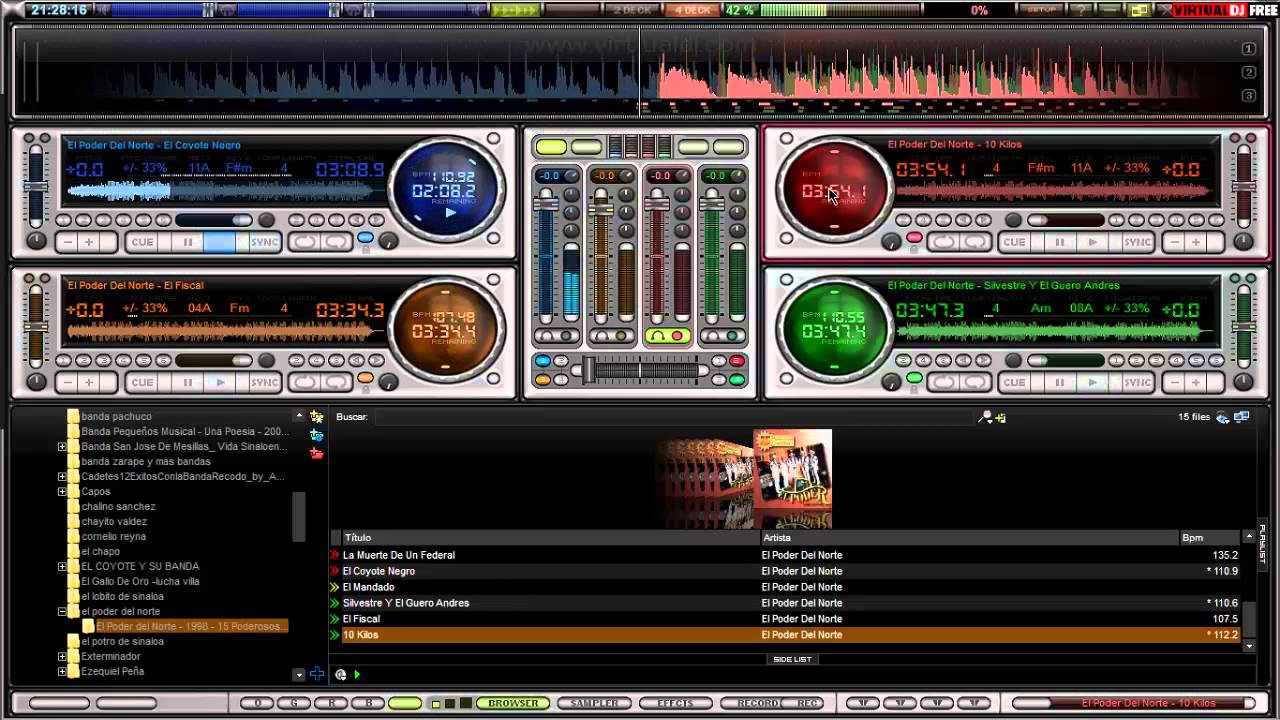Select the el chapo folder
The width and height of the screenshot is (1280, 720).
100,551
